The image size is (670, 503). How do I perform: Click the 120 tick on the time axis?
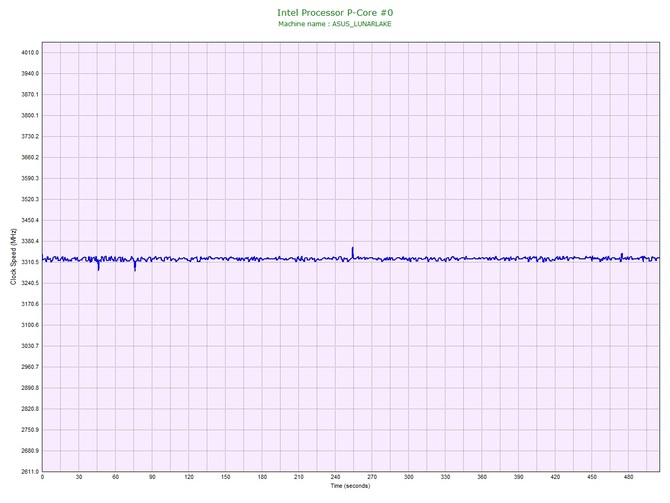click(x=189, y=478)
